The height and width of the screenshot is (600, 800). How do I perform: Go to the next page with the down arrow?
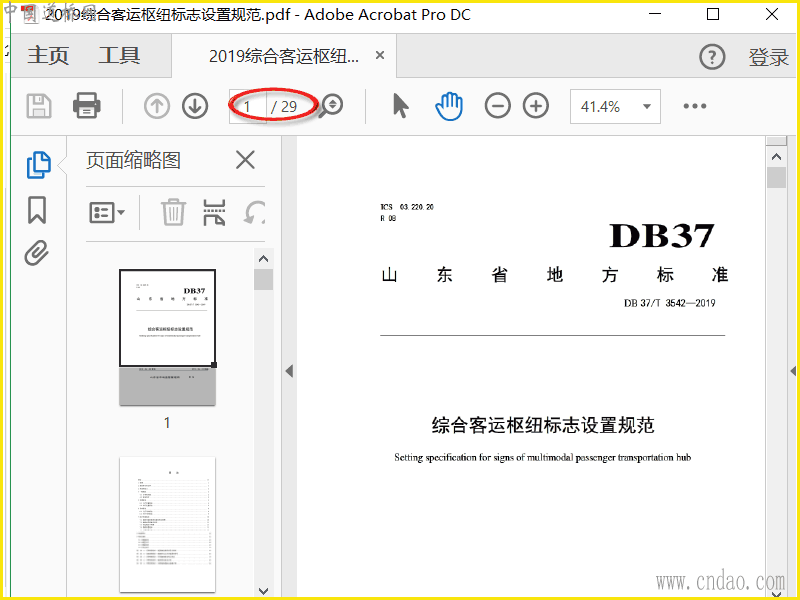195,106
